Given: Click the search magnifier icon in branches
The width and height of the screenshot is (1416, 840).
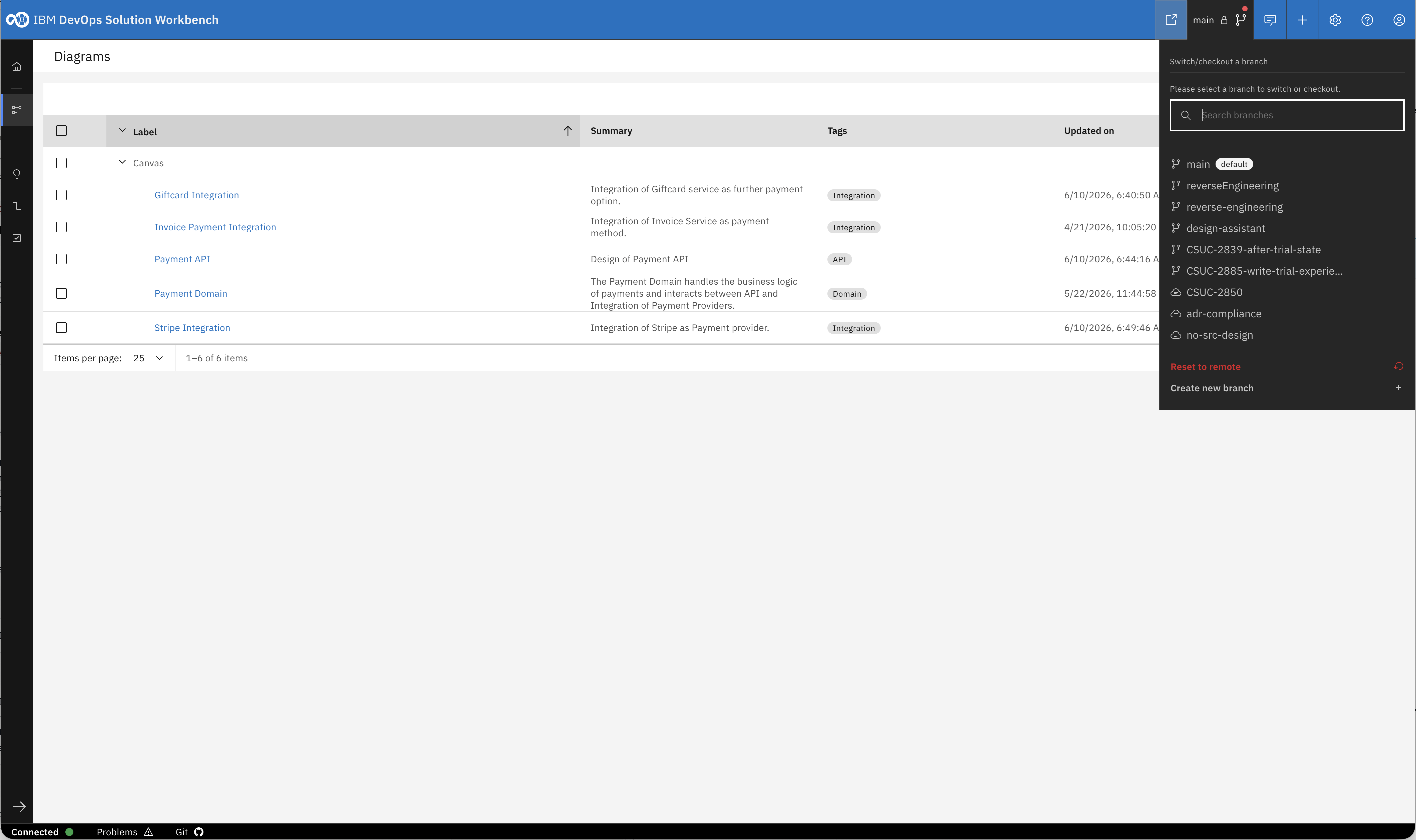Looking at the screenshot, I should click(1186, 115).
